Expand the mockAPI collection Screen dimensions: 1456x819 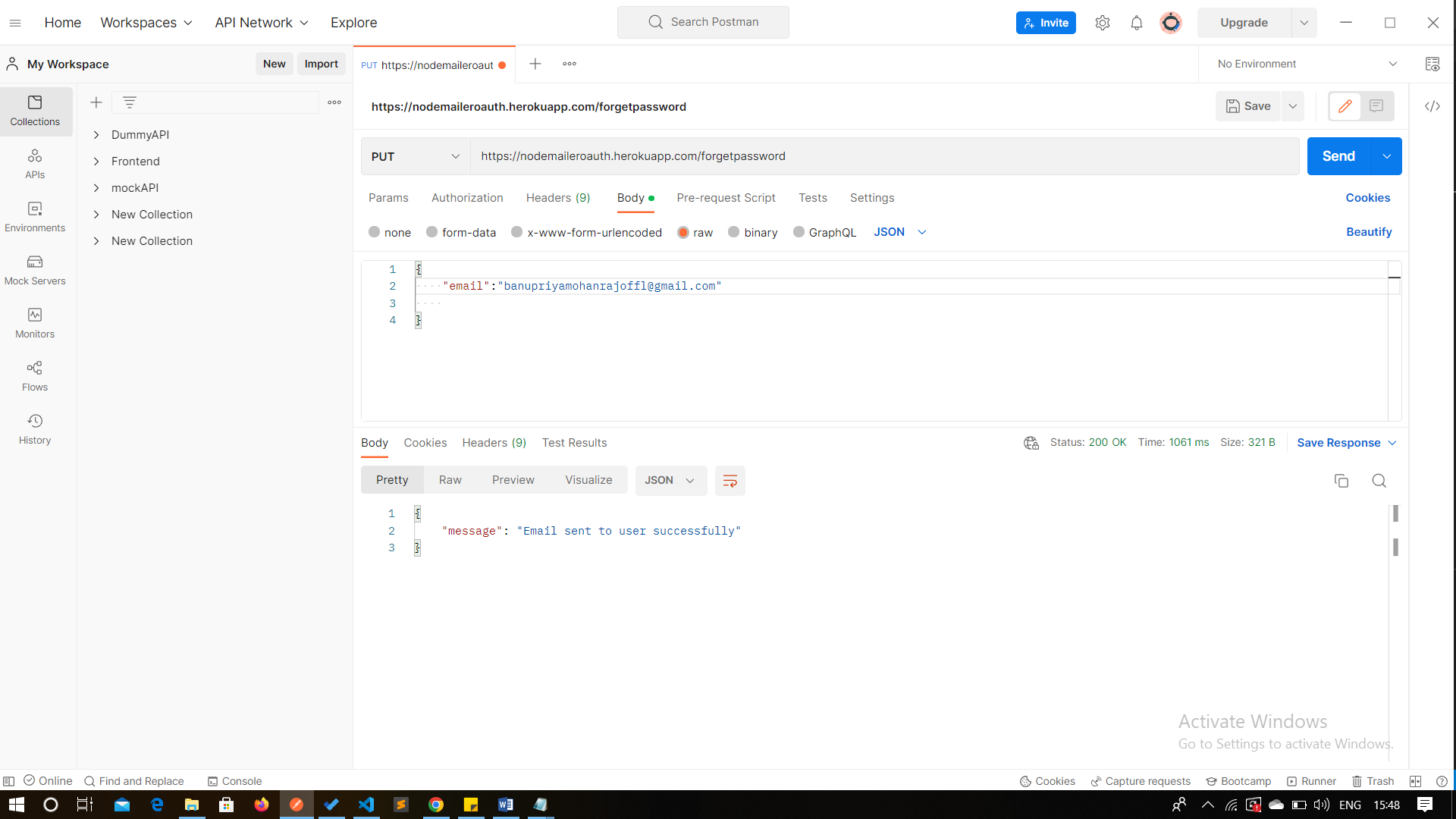tap(96, 188)
